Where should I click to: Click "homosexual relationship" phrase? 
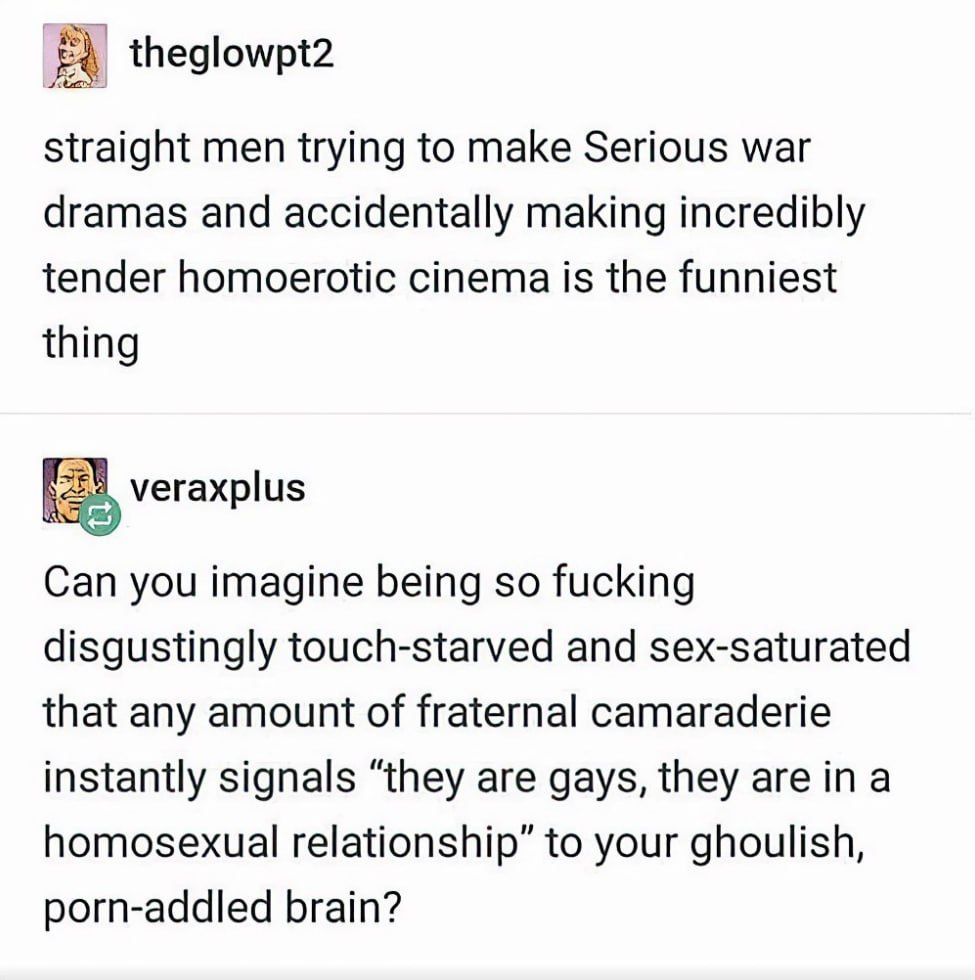point(281,843)
